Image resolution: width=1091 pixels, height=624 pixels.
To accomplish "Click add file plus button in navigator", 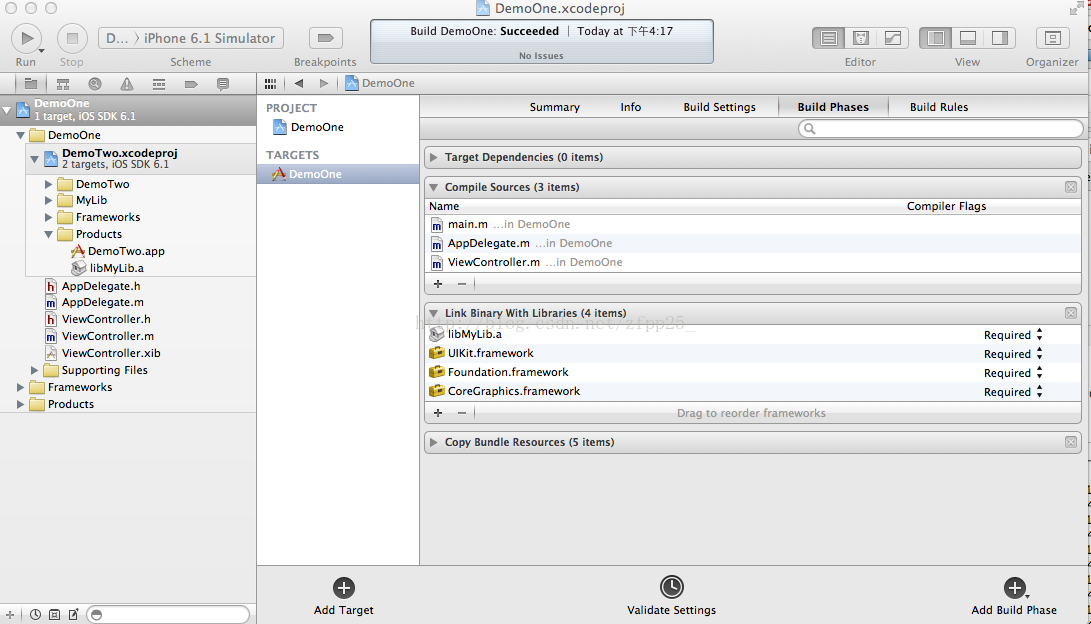I will click(x=10, y=615).
